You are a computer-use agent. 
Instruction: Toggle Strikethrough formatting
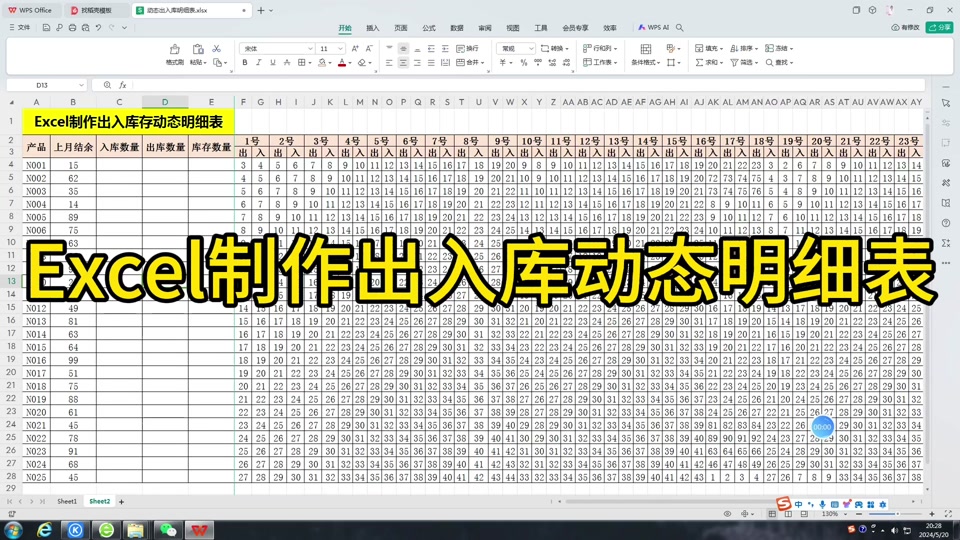pyautogui.click(x=287, y=62)
